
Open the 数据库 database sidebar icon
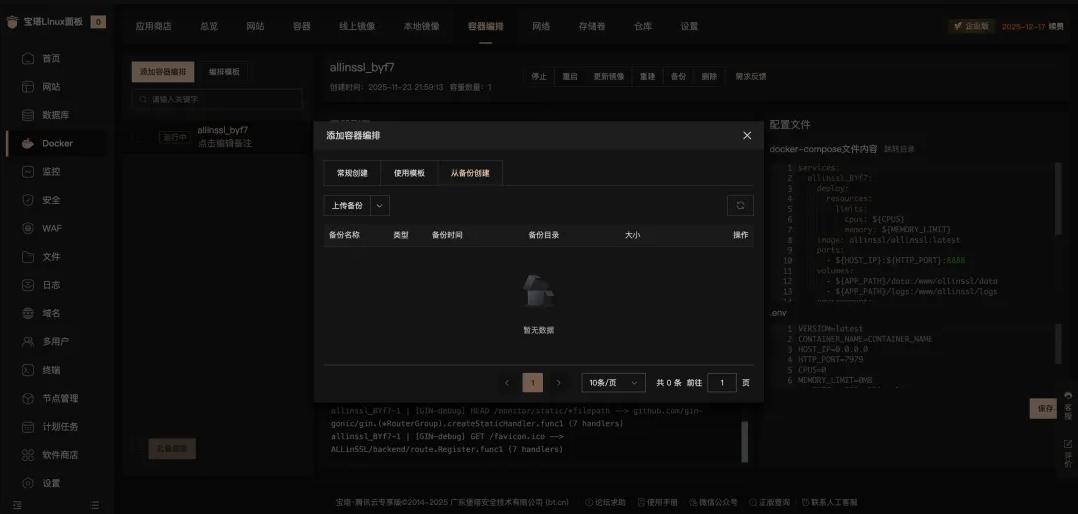click(28, 115)
